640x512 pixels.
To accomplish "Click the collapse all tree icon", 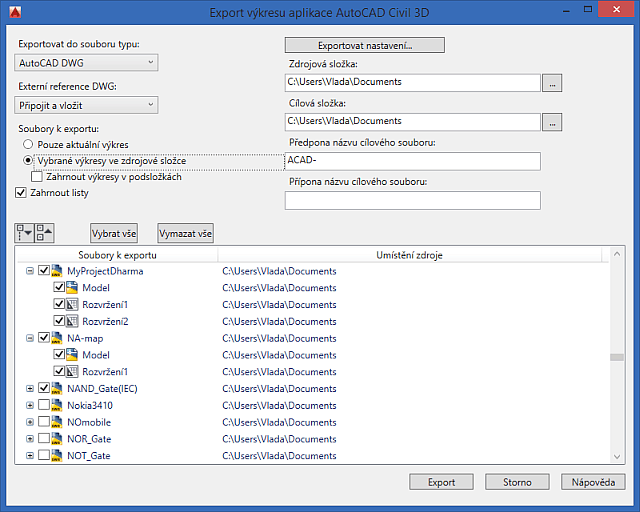I will click(x=44, y=233).
